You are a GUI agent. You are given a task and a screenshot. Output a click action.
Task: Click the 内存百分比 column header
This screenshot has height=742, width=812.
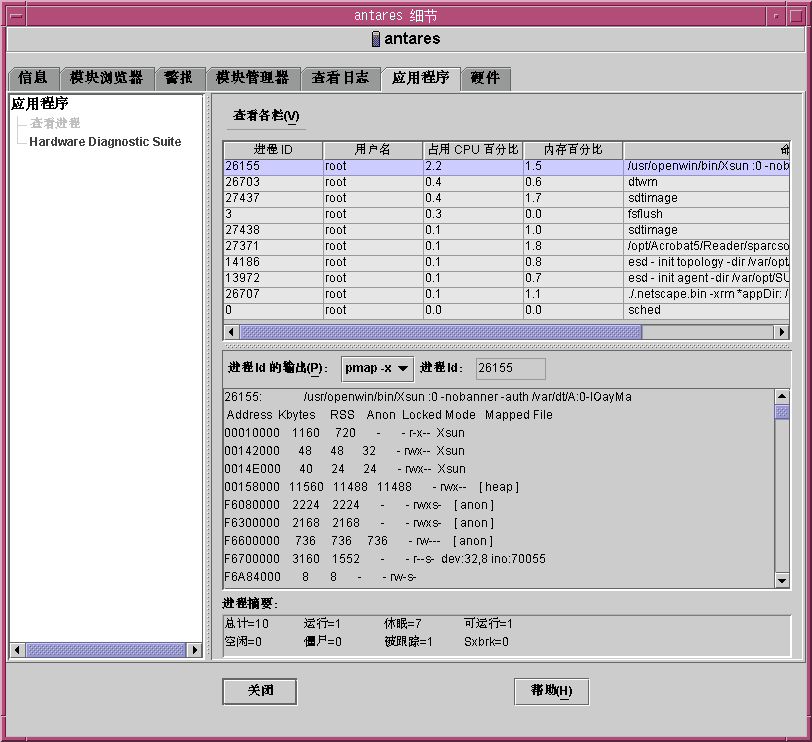pos(573,150)
